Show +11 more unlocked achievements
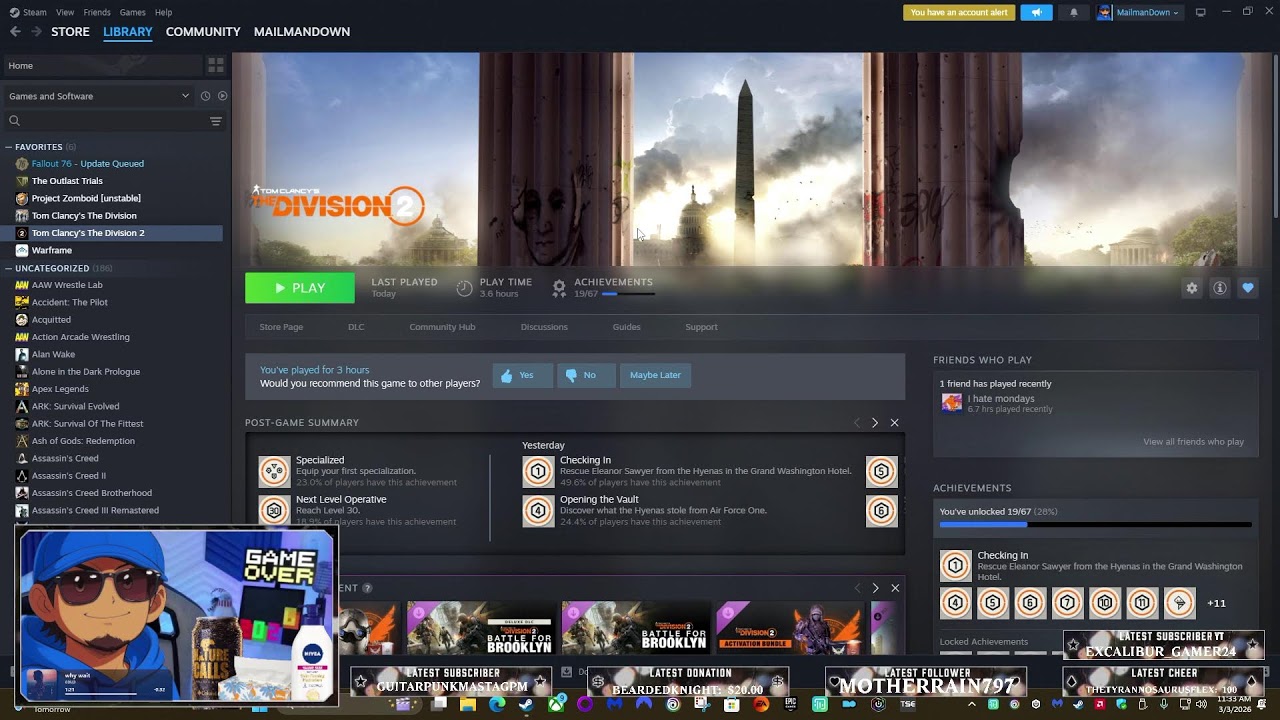This screenshot has width=1280, height=720. click(x=1216, y=603)
